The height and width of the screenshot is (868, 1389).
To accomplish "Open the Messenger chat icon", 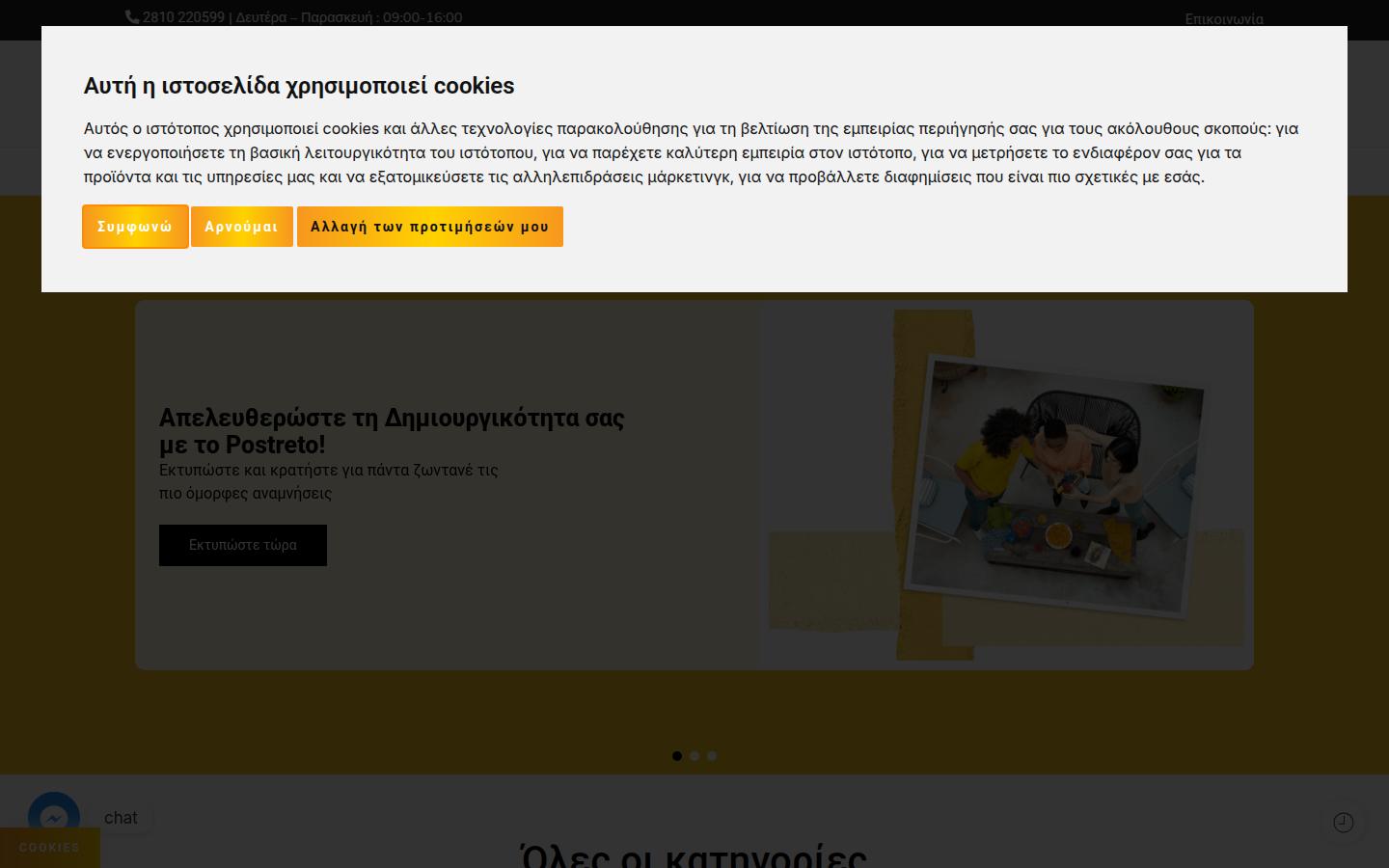I will [54, 818].
